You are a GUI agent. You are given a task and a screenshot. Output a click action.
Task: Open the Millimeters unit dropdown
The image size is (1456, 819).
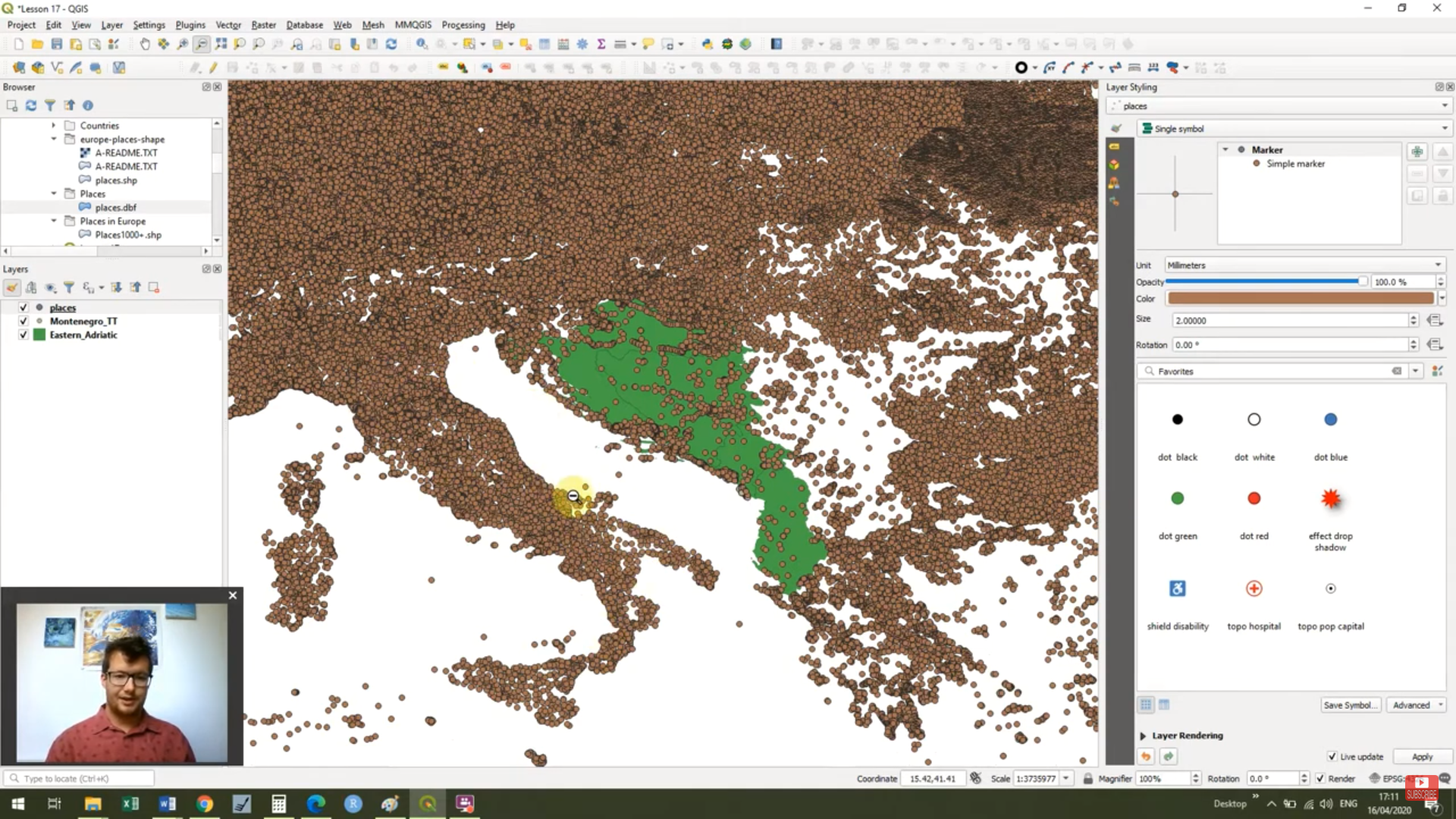[1303, 265]
